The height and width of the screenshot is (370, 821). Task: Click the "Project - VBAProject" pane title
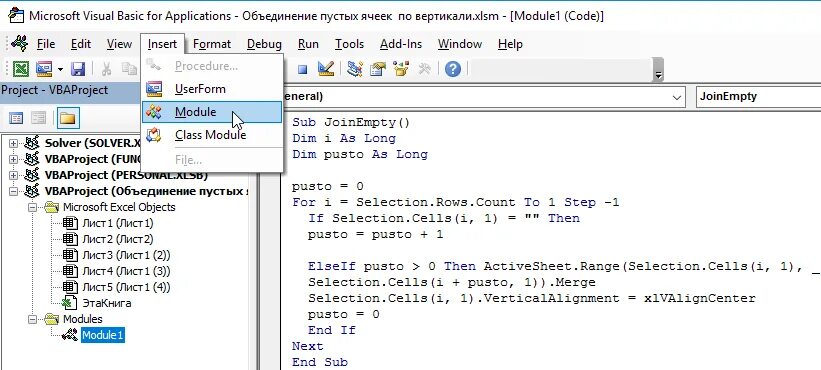pos(54,90)
